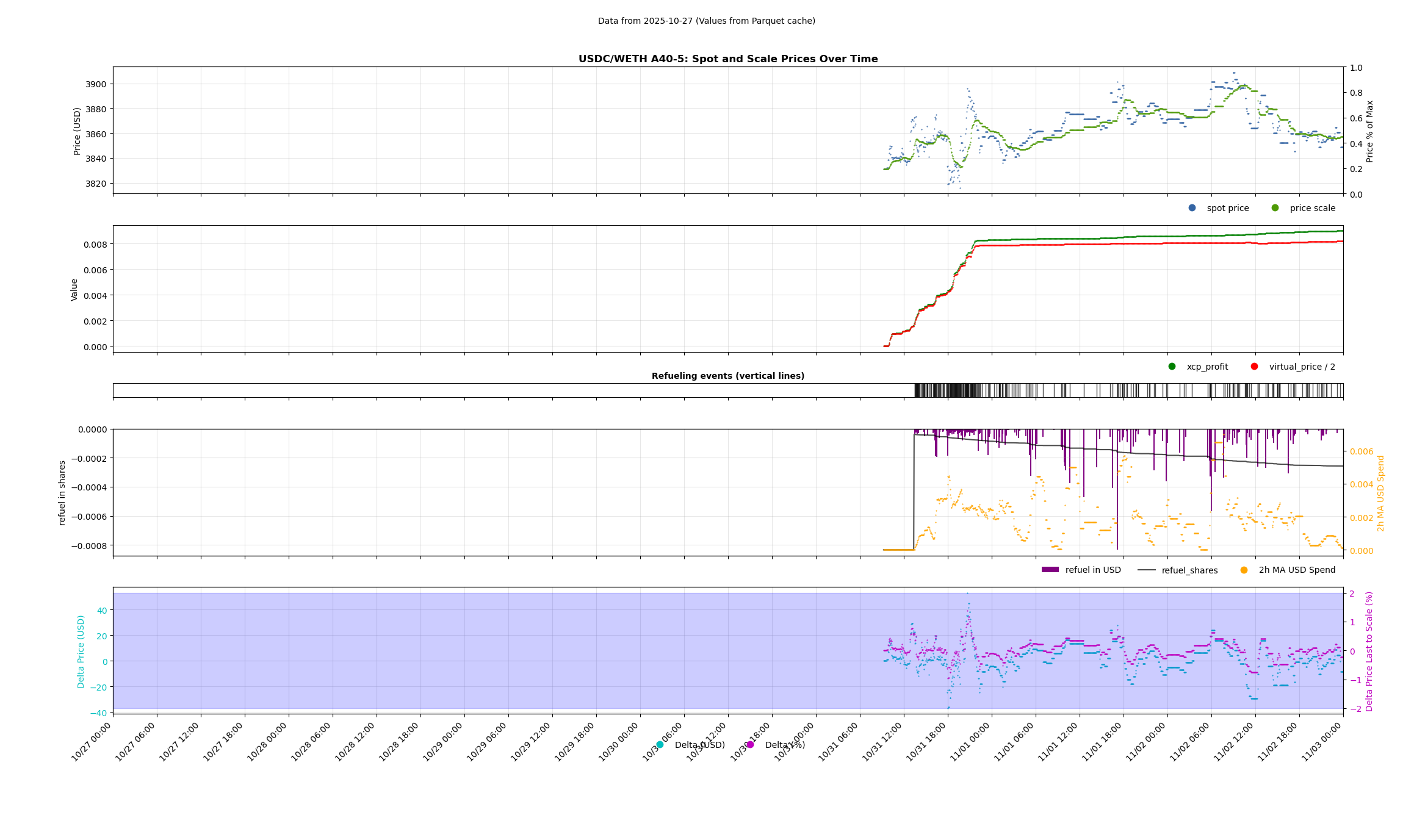Click the Refueling events subplot title
1414x840 pixels.
tap(728, 376)
